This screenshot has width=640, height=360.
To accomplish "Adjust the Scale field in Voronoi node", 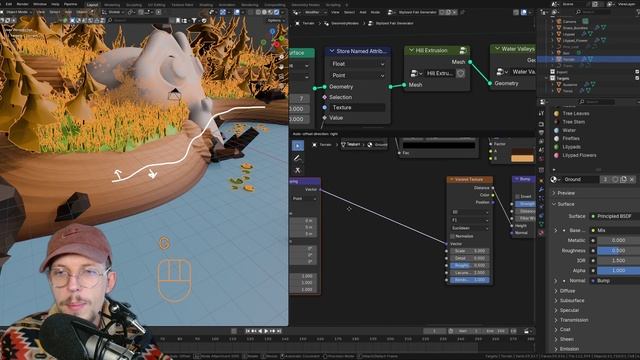I will tap(470, 251).
